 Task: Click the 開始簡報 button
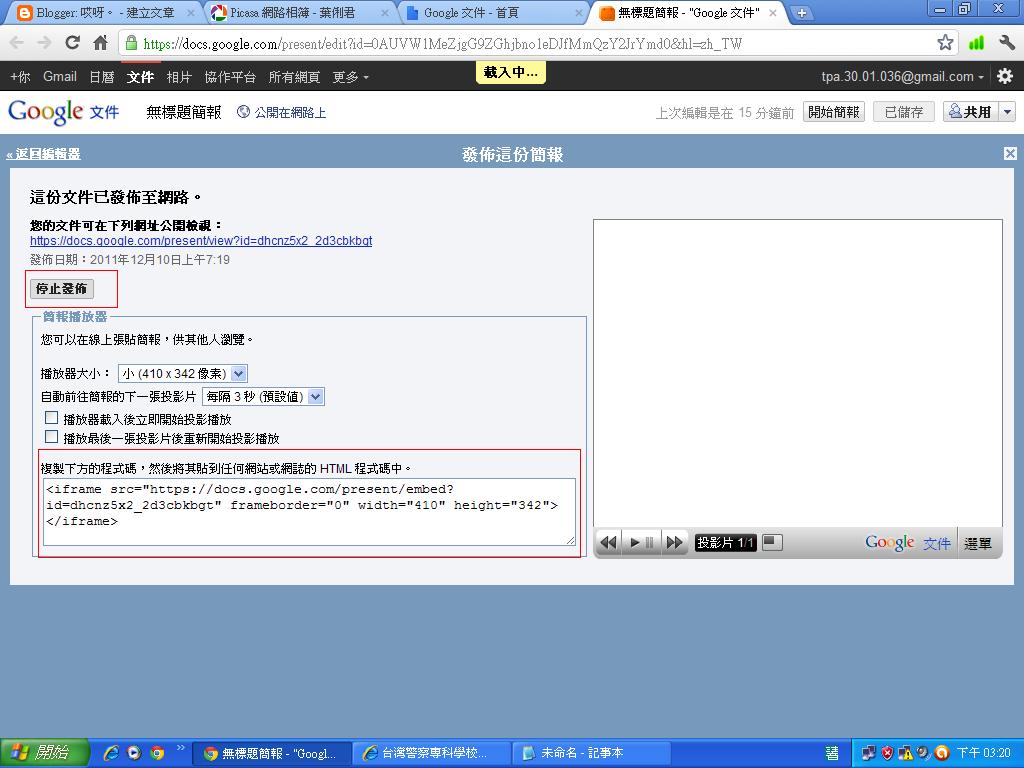coord(834,112)
